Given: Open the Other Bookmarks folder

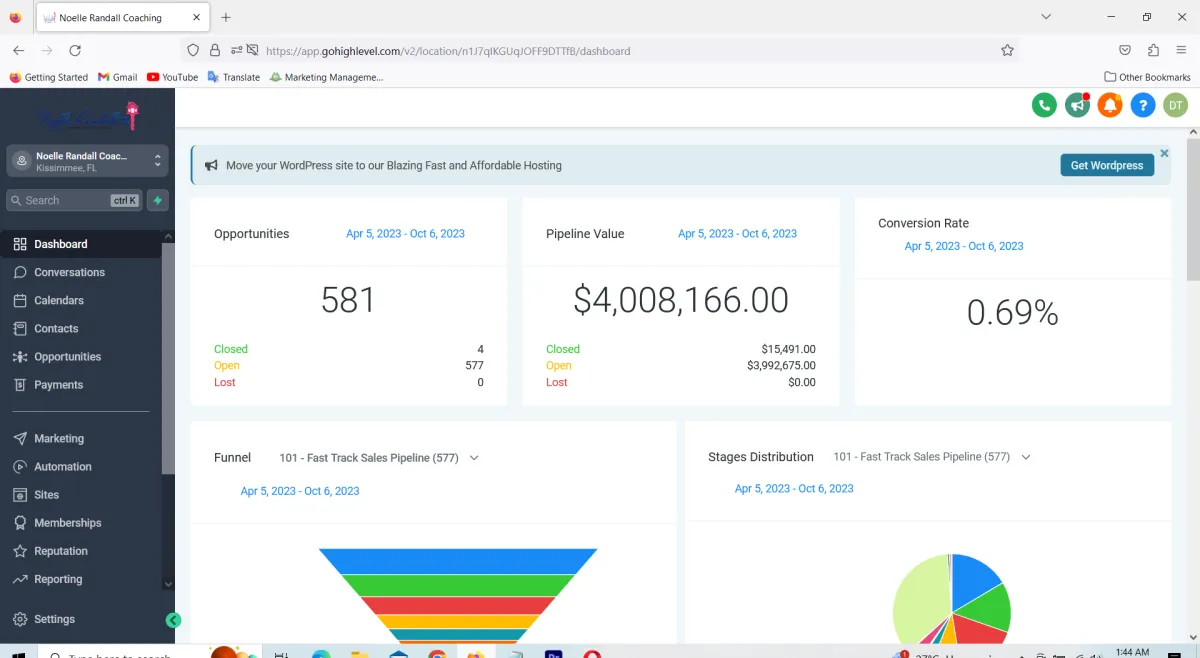Looking at the screenshot, I should click(1147, 77).
